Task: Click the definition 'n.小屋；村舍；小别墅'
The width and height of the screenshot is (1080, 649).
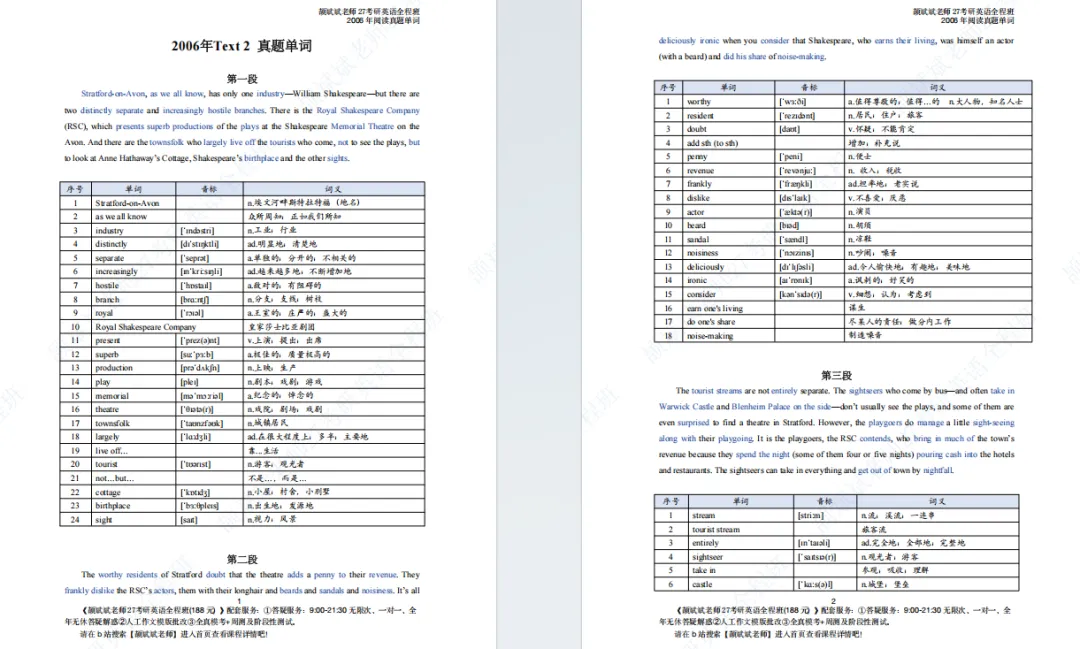Action: click(289, 492)
